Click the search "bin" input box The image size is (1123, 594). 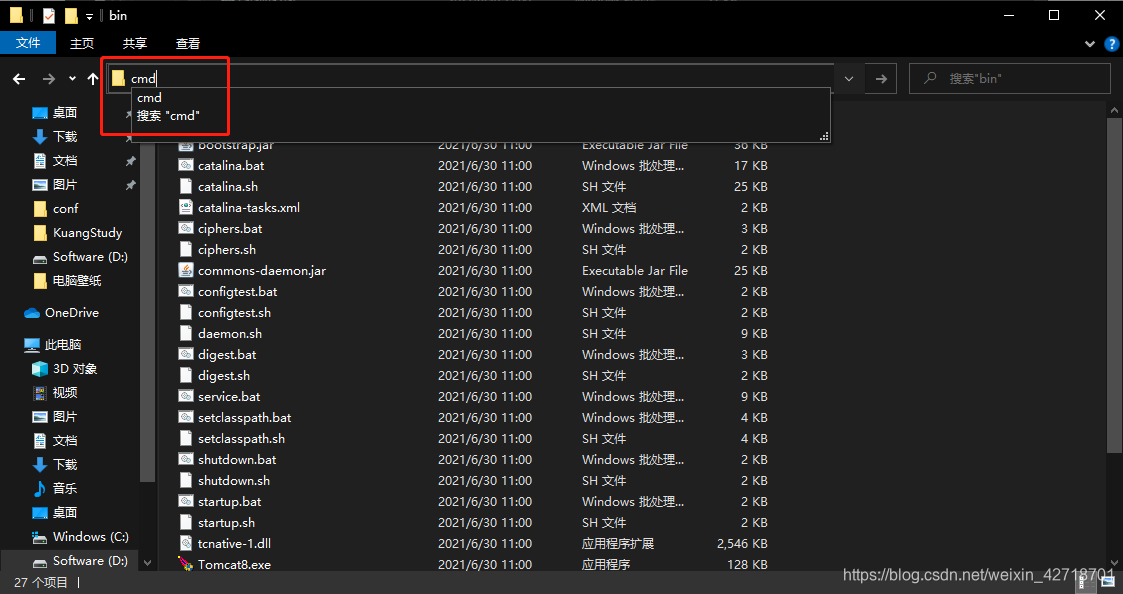pos(1010,79)
